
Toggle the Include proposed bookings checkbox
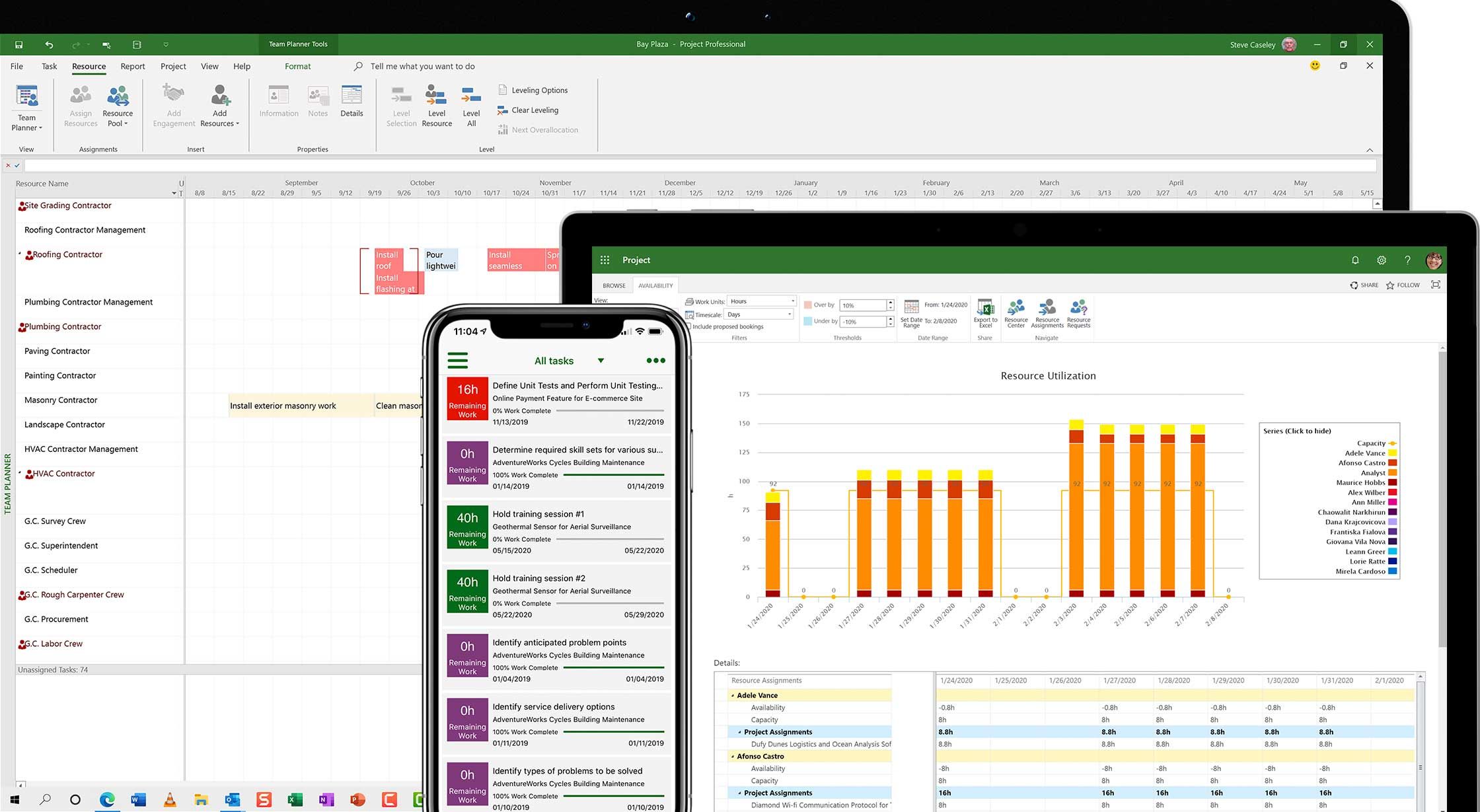pos(688,326)
